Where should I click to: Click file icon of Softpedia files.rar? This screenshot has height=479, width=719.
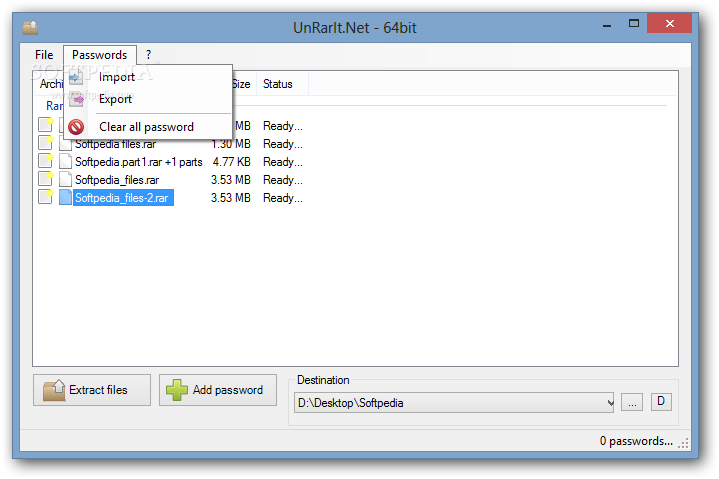(66, 144)
